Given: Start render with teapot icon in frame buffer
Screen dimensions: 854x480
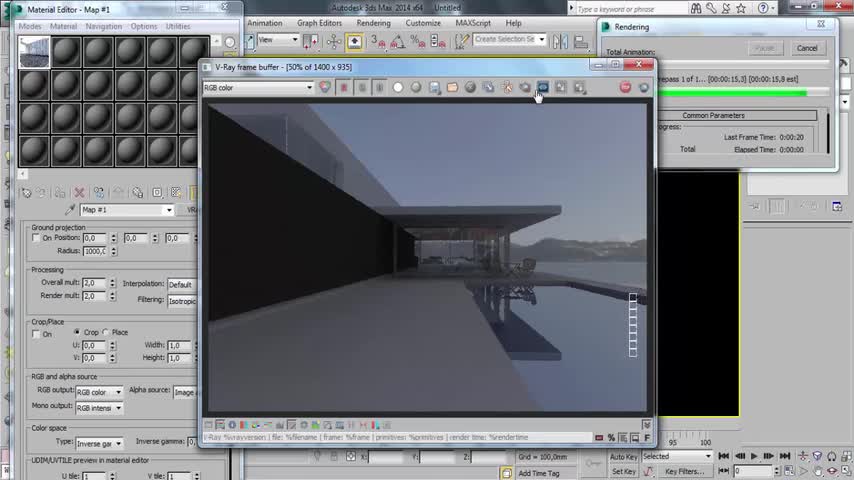Looking at the screenshot, I should click(x=644, y=87).
